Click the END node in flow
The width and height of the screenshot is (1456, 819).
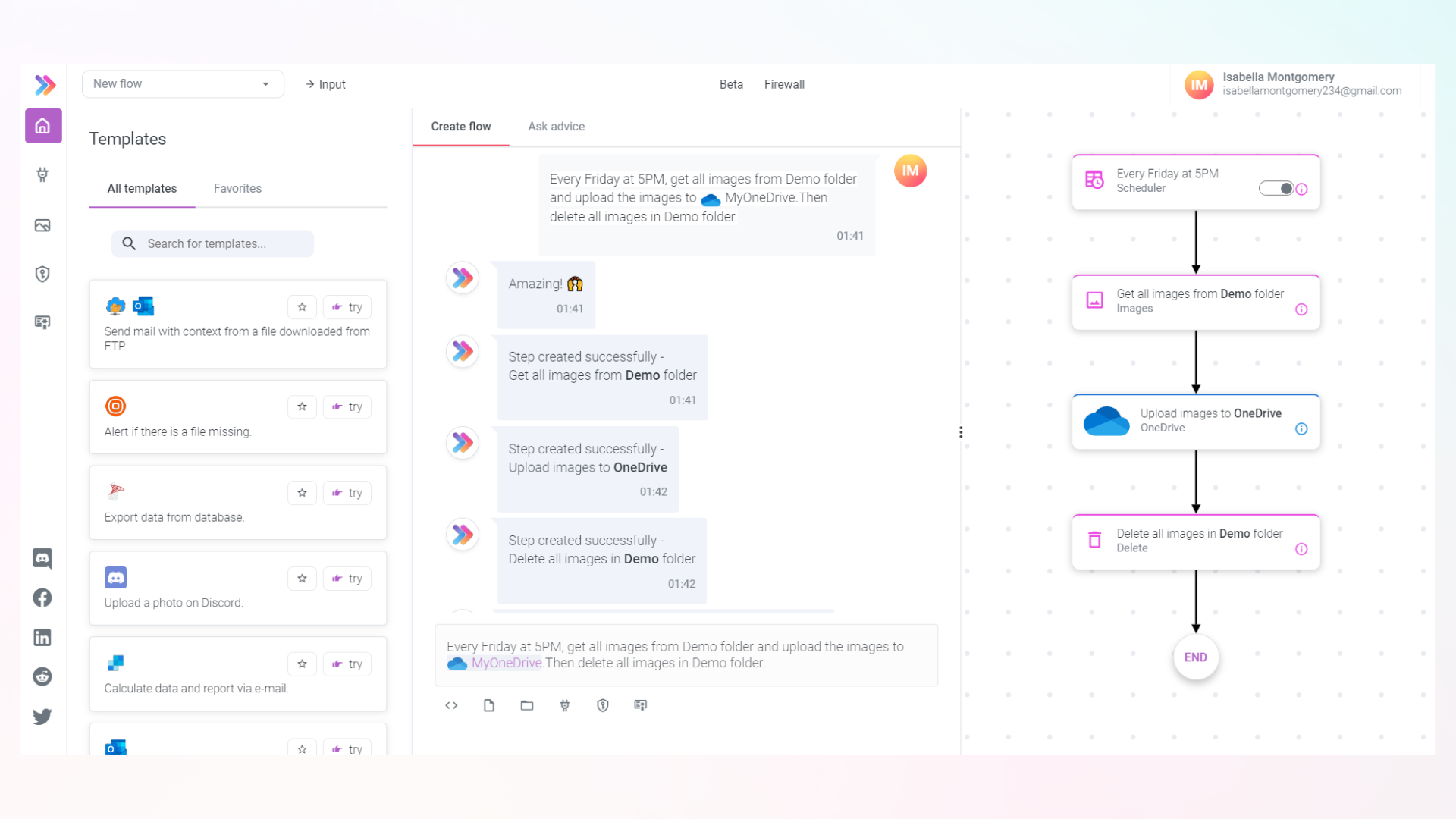pos(1196,657)
